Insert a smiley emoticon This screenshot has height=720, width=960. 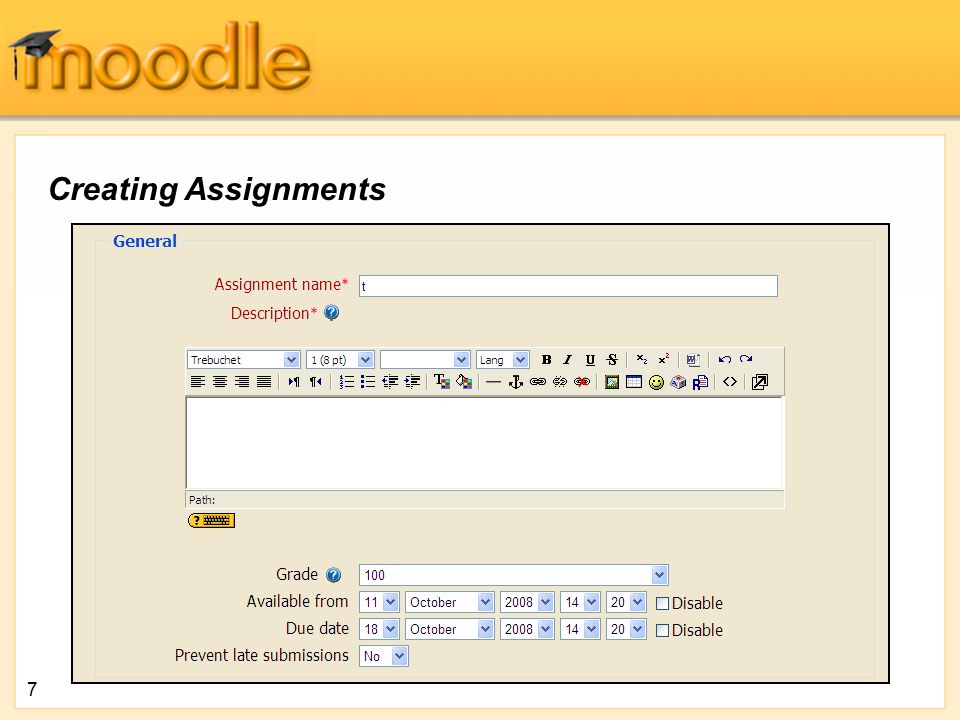(x=656, y=382)
